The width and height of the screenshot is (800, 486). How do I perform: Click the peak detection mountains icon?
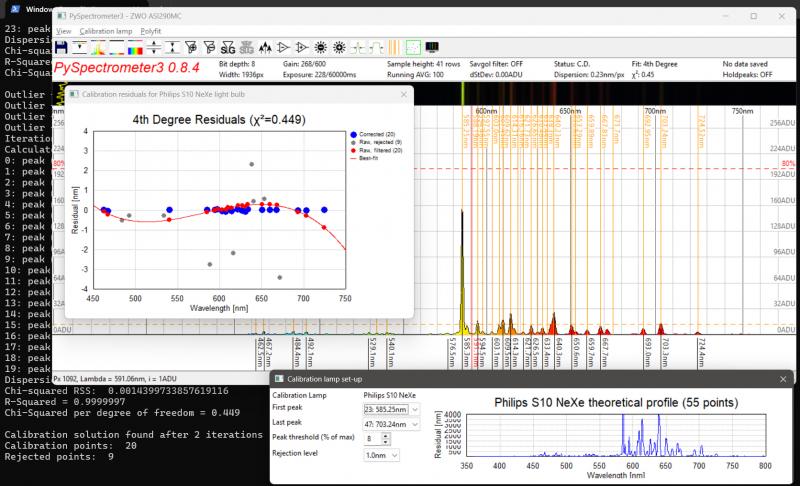click(265, 46)
